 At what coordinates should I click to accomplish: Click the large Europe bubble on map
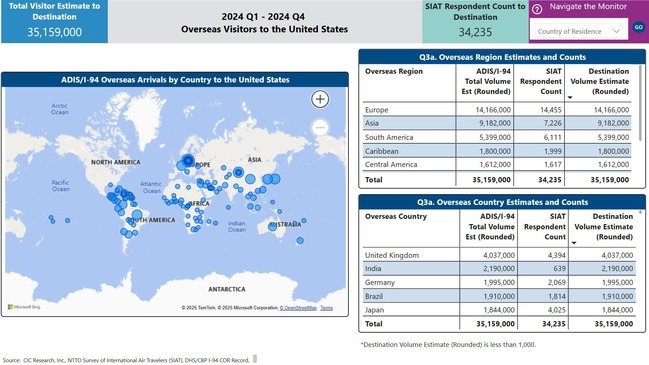(188, 160)
